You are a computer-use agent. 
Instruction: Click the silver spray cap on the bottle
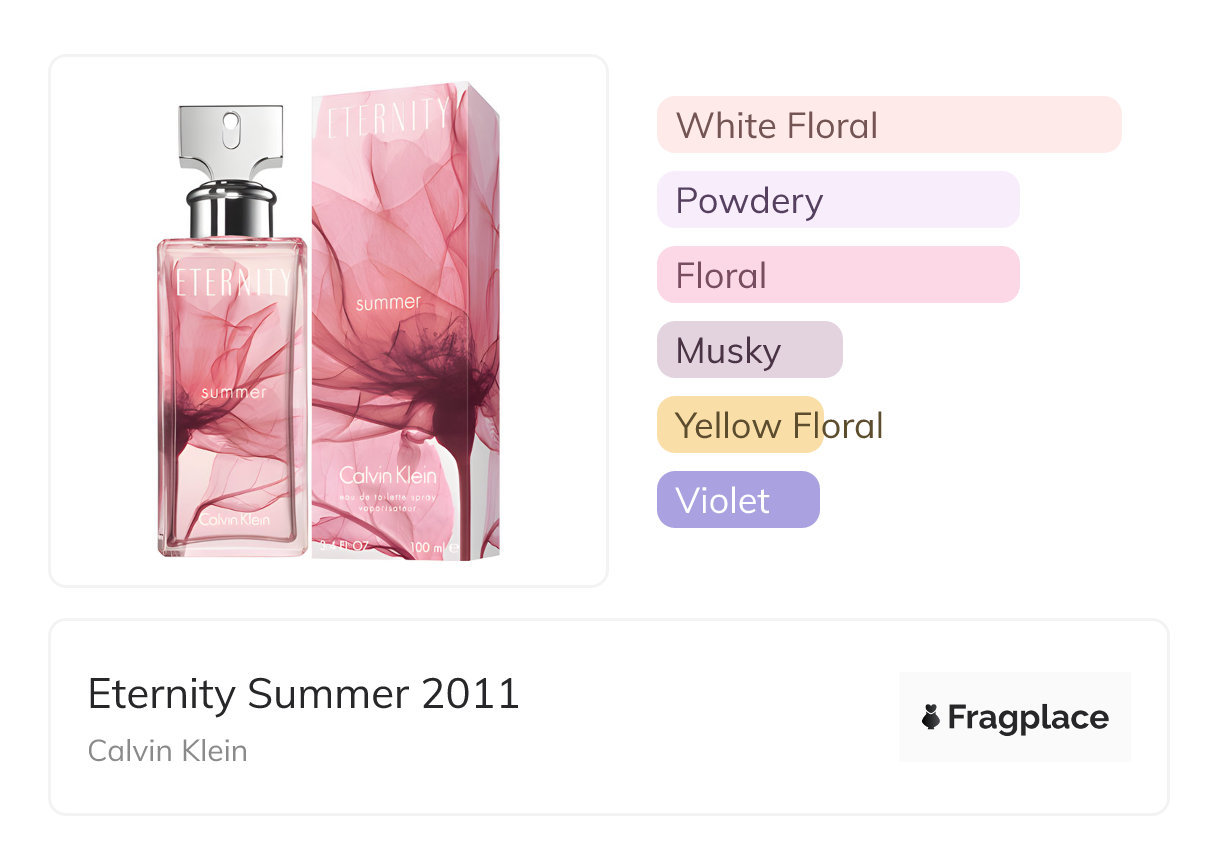point(231,137)
